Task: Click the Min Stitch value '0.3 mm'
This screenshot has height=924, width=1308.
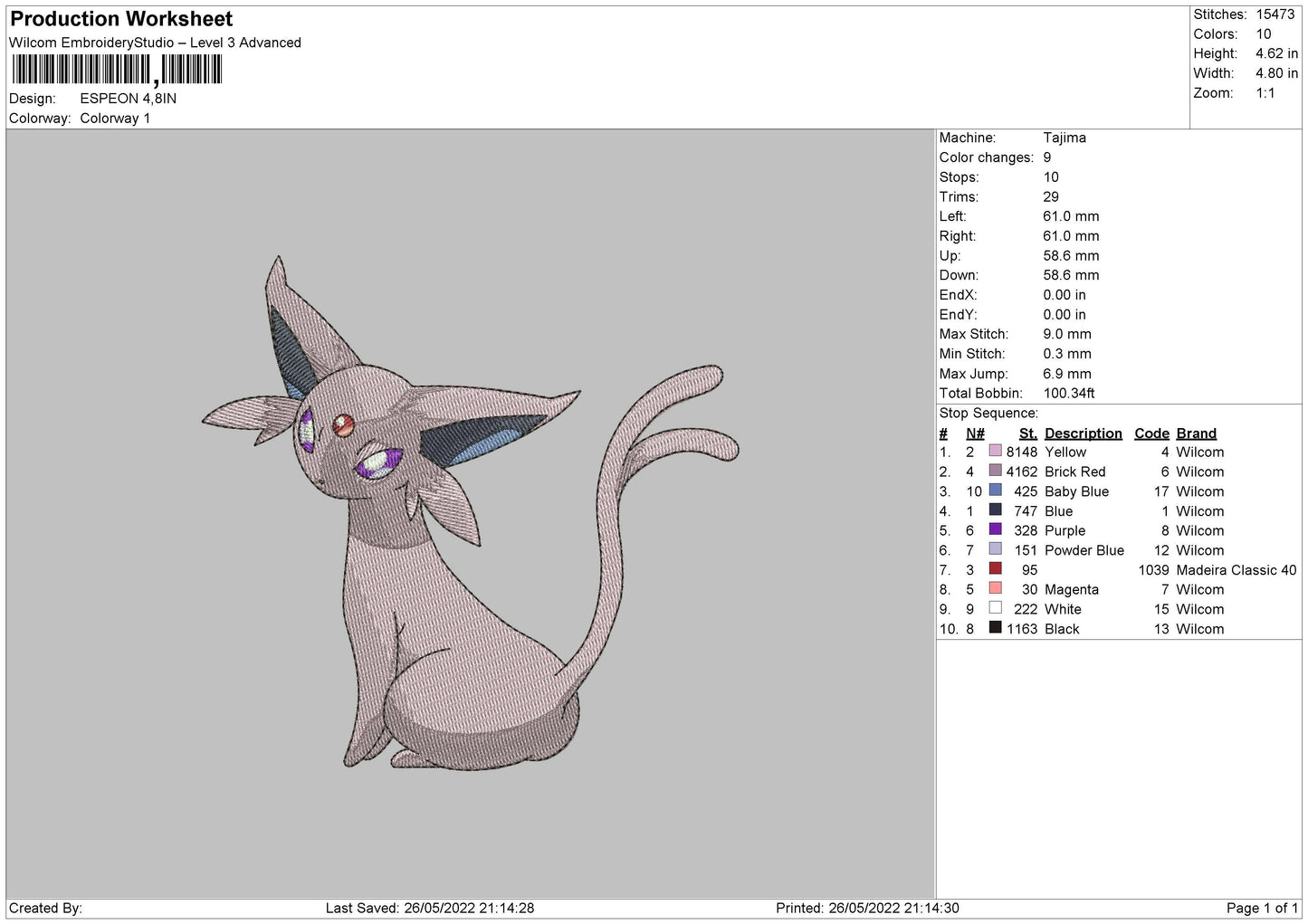Action: (1067, 354)
